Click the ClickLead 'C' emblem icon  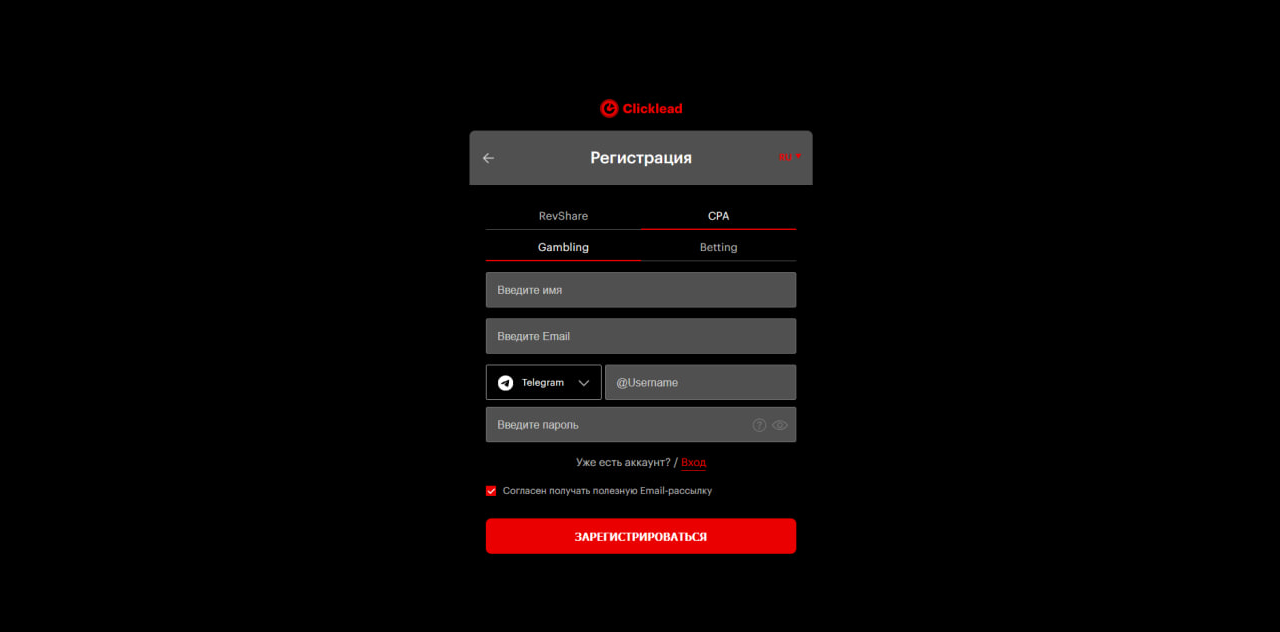pyautogui.click(x=609, y=108)
